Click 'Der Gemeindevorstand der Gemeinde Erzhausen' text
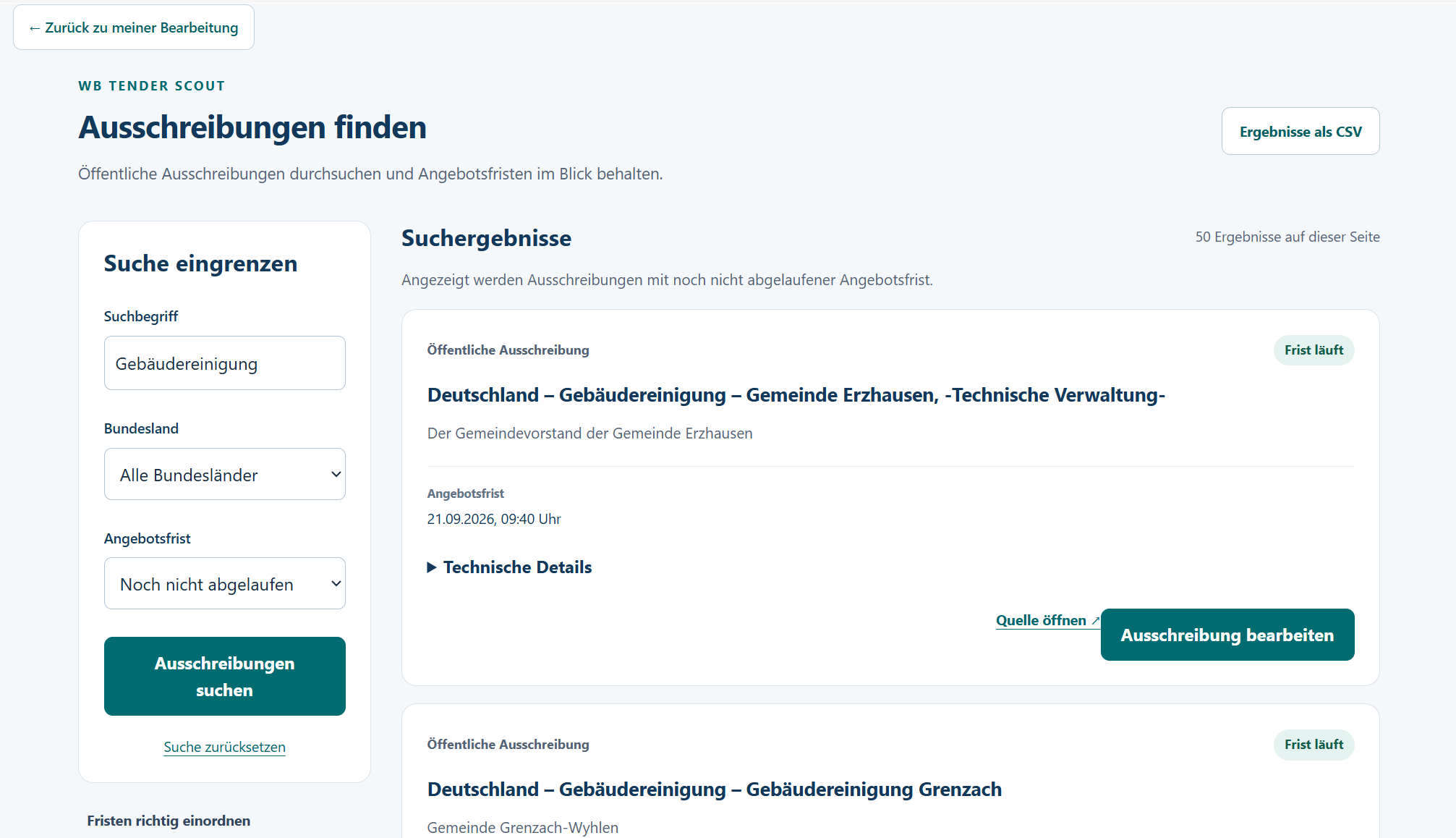 tap(589, 433)
